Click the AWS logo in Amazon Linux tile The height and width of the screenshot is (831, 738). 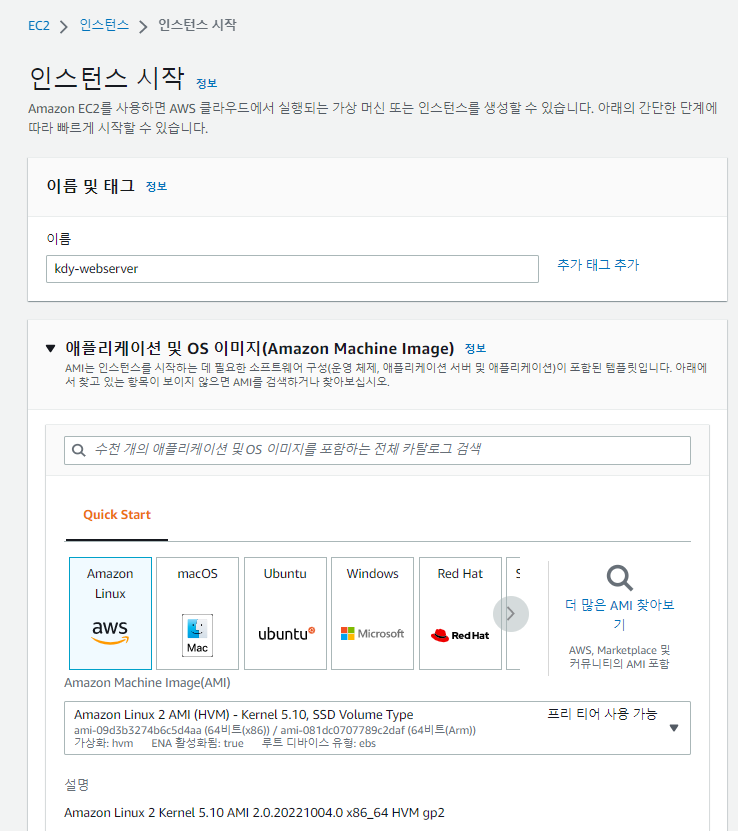point(110,632)
